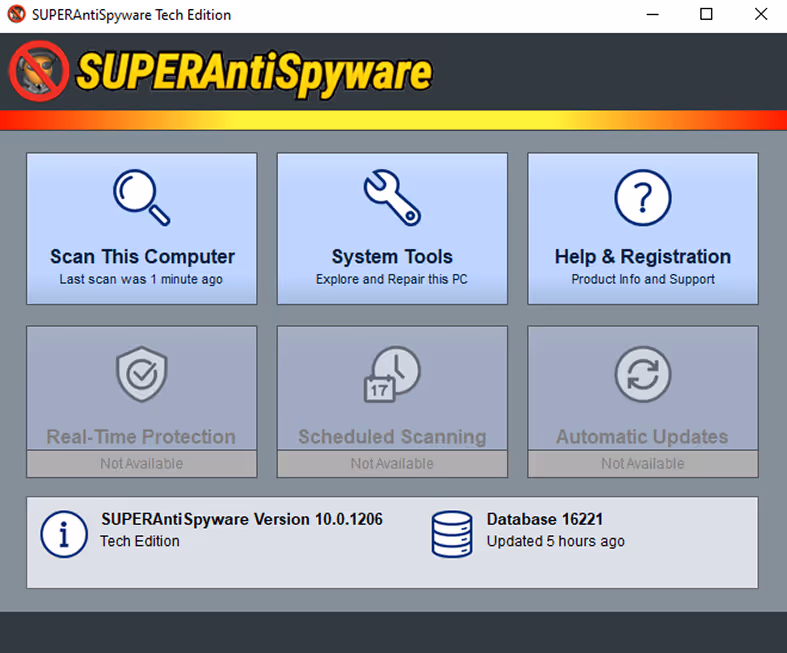Click Not Available under Scheduled Scanning
This screenshot has width=787, height=653.
pyautogui.click(x=392, y=463)
